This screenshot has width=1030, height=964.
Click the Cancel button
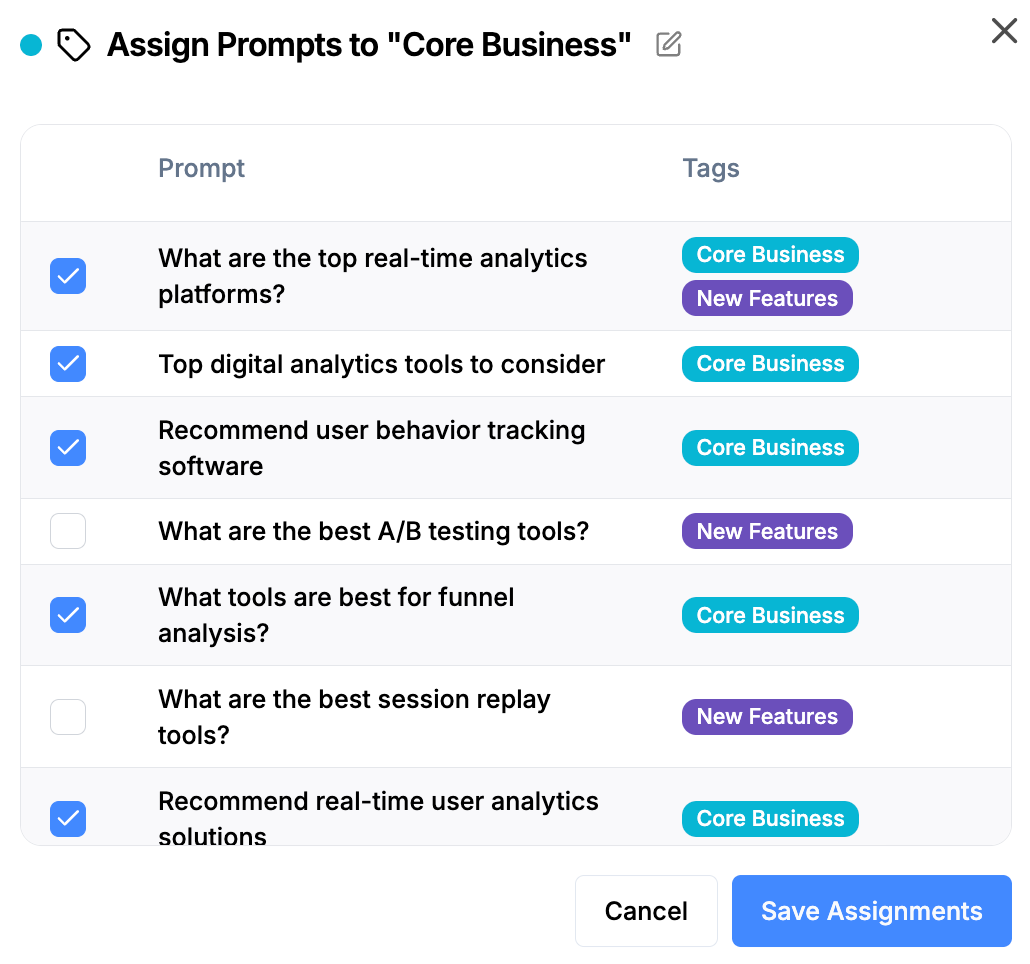(x=646, y=911)
